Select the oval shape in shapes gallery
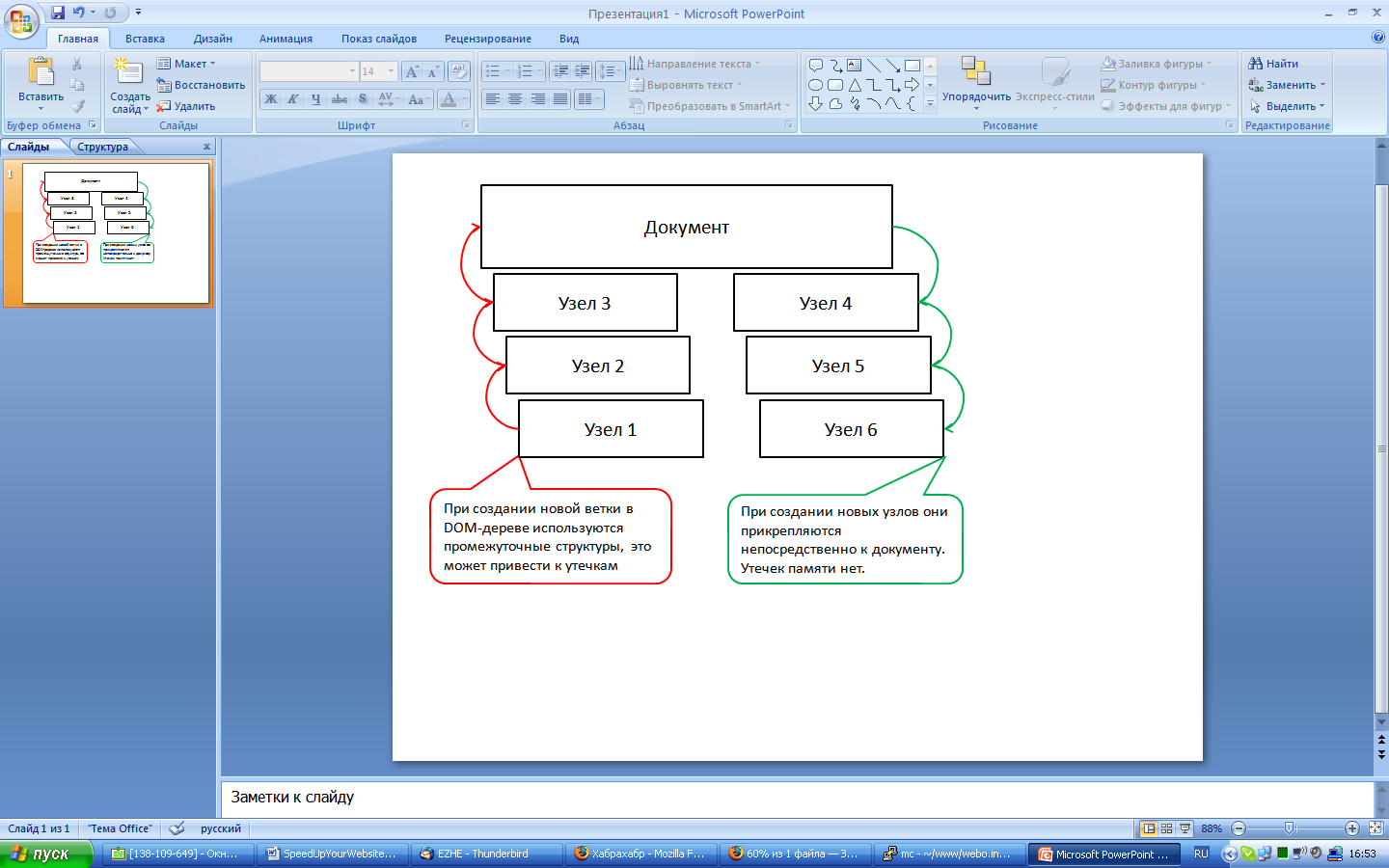Screen dimensions: 1389x868 [816, 85]
